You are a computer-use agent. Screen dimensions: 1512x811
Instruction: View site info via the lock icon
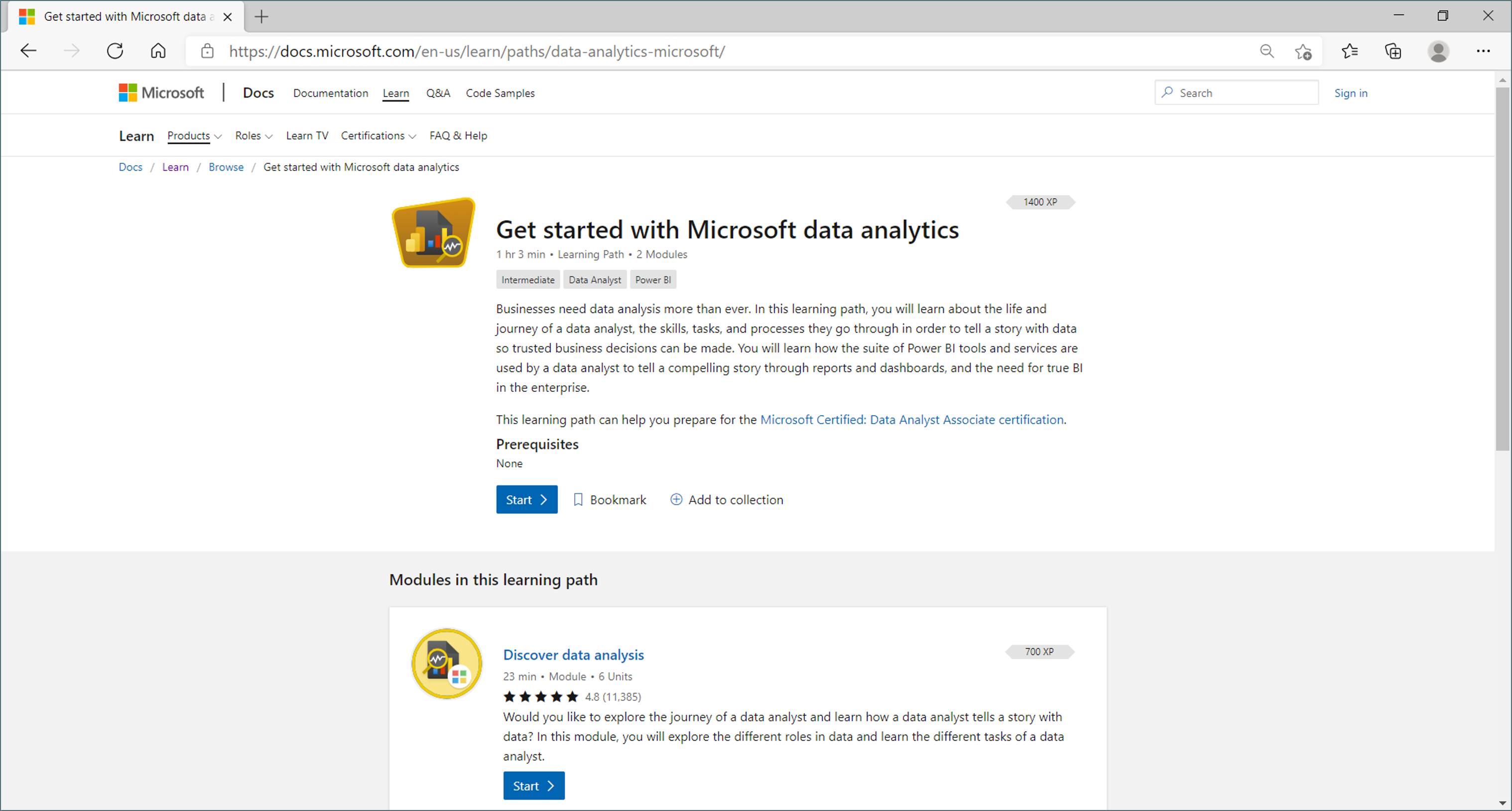click(x=207, y=51)
